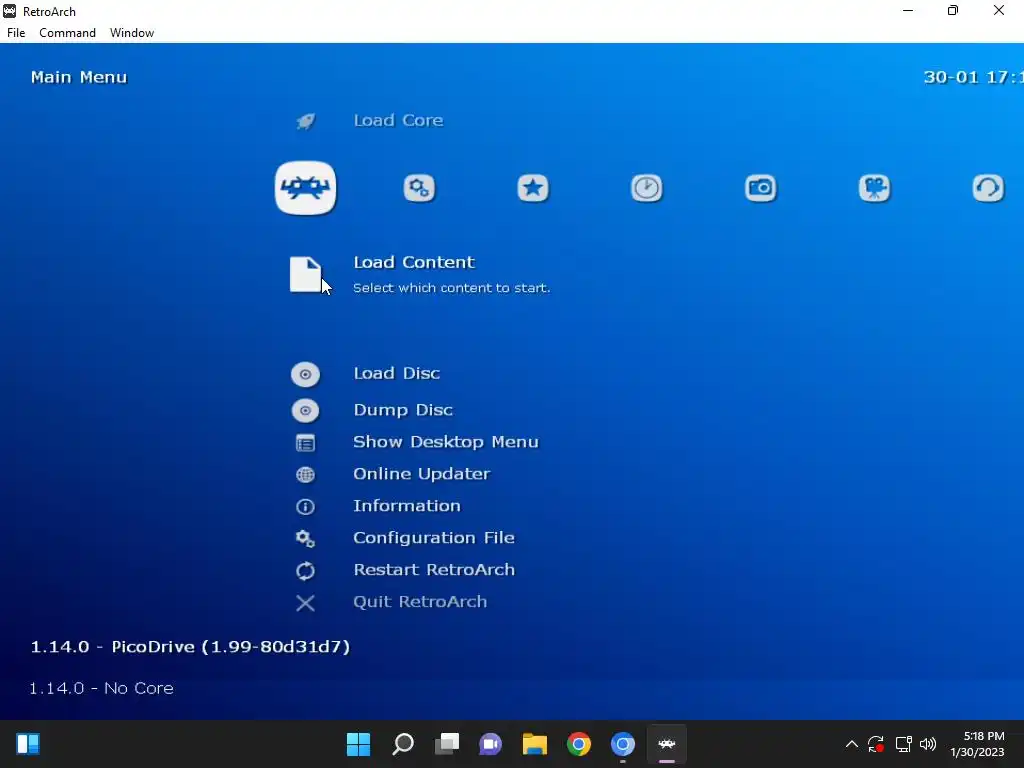Open the Netplay headset tab icon

click(988, 188)
